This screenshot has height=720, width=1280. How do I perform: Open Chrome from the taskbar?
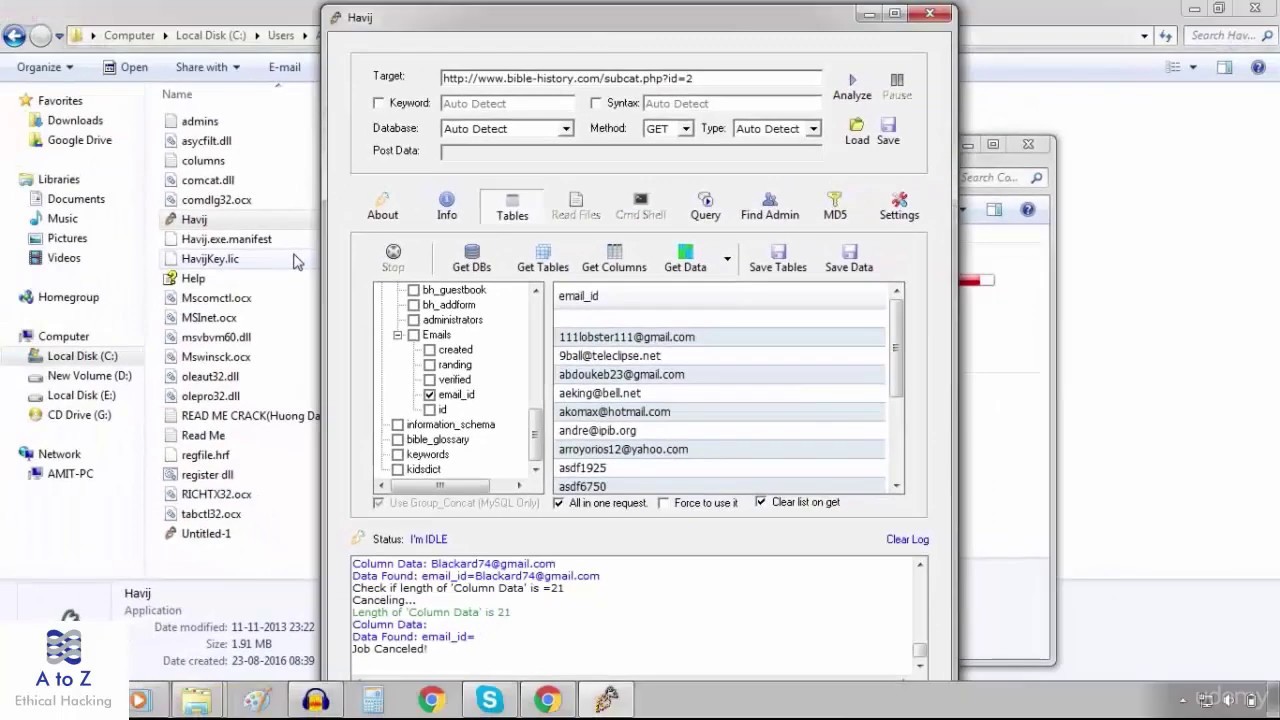pyautogui.click(x=432, y=700)
